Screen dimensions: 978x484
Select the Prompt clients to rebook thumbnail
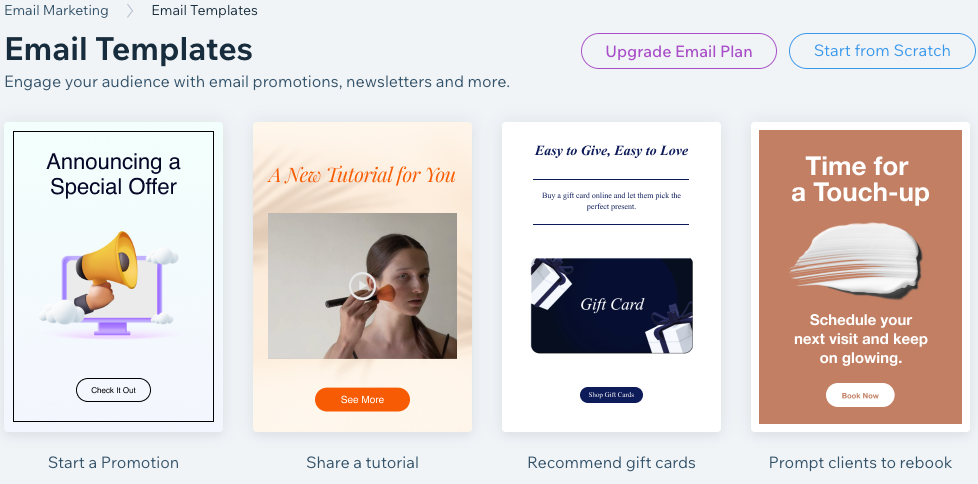(860, 277)
